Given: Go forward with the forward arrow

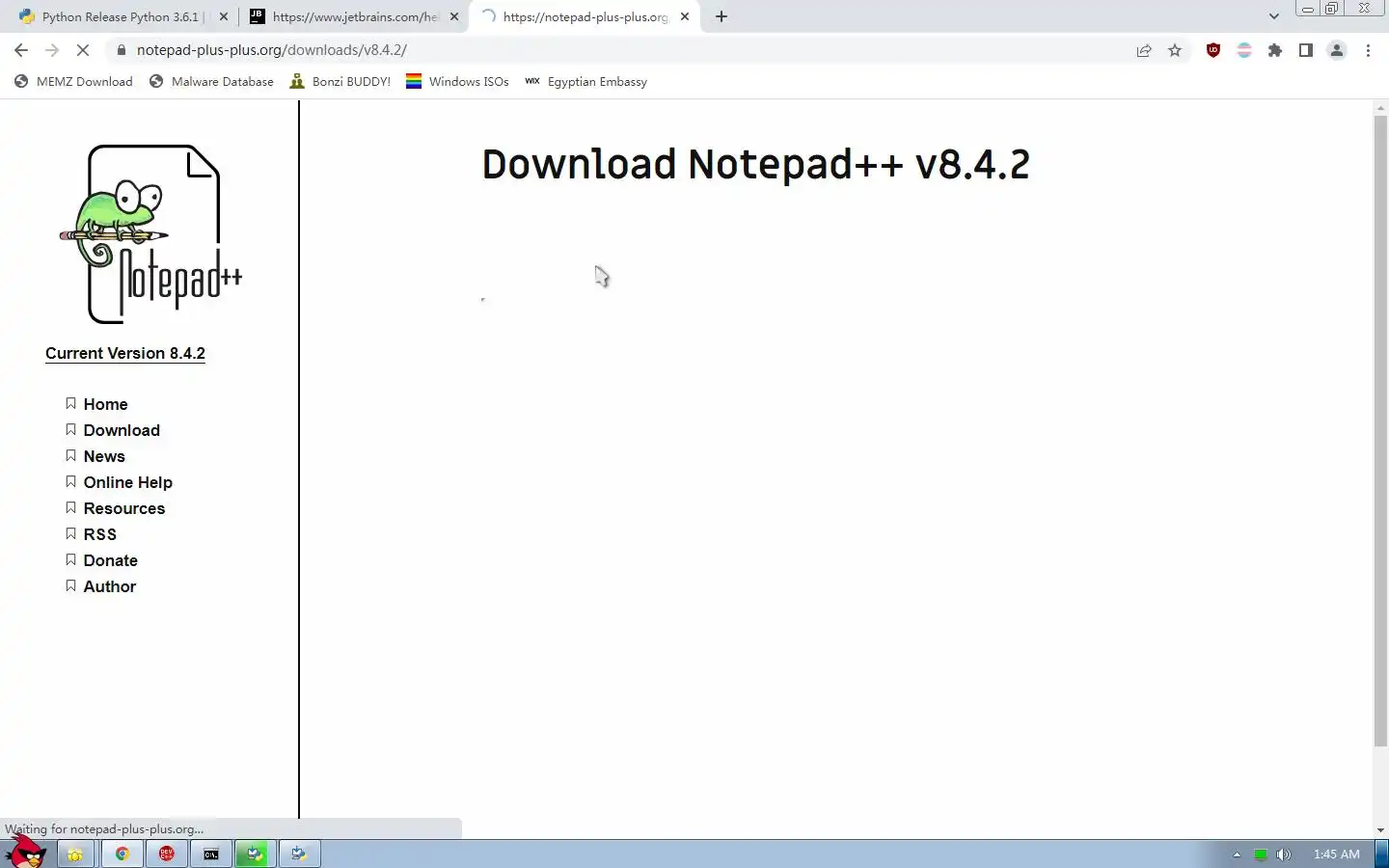Looking at the screenshot, I should tap(52, 50).
